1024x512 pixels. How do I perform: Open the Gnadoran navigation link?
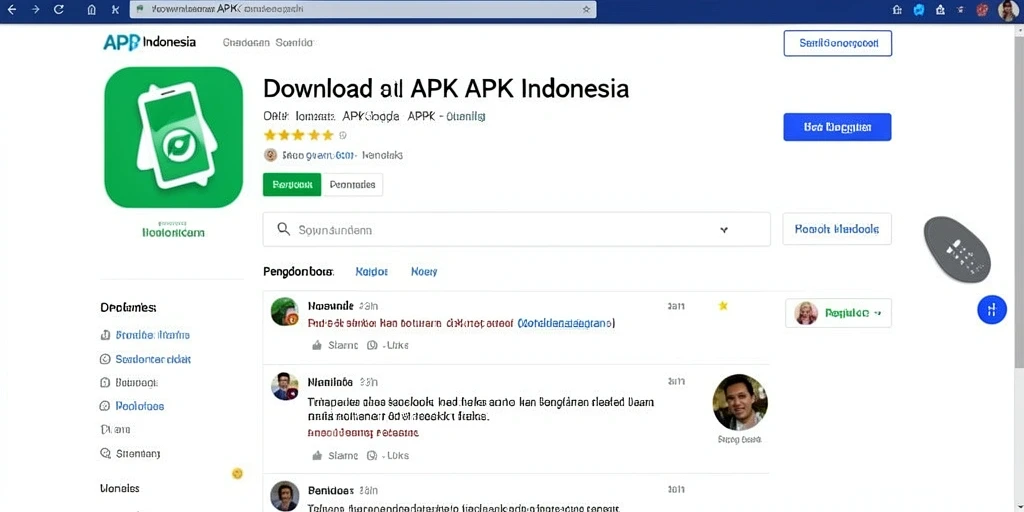point(246,42)
